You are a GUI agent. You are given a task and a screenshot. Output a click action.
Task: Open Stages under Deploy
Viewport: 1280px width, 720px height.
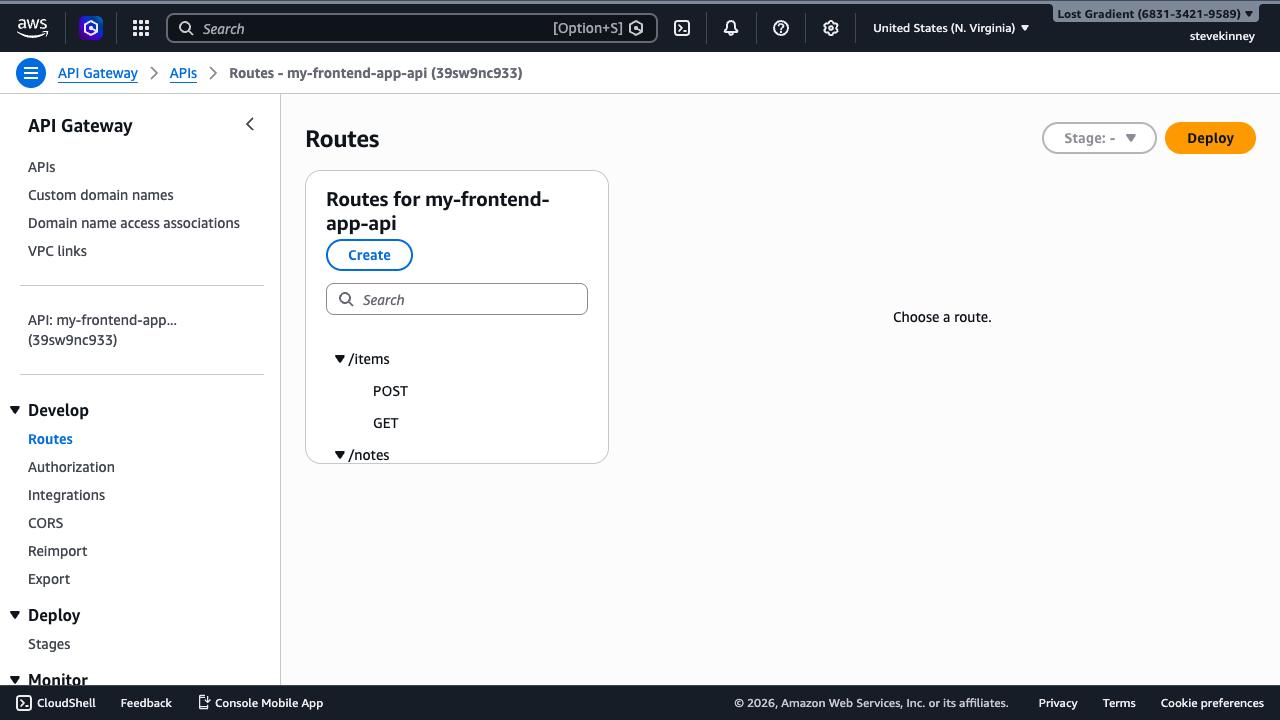click(49, 644)
